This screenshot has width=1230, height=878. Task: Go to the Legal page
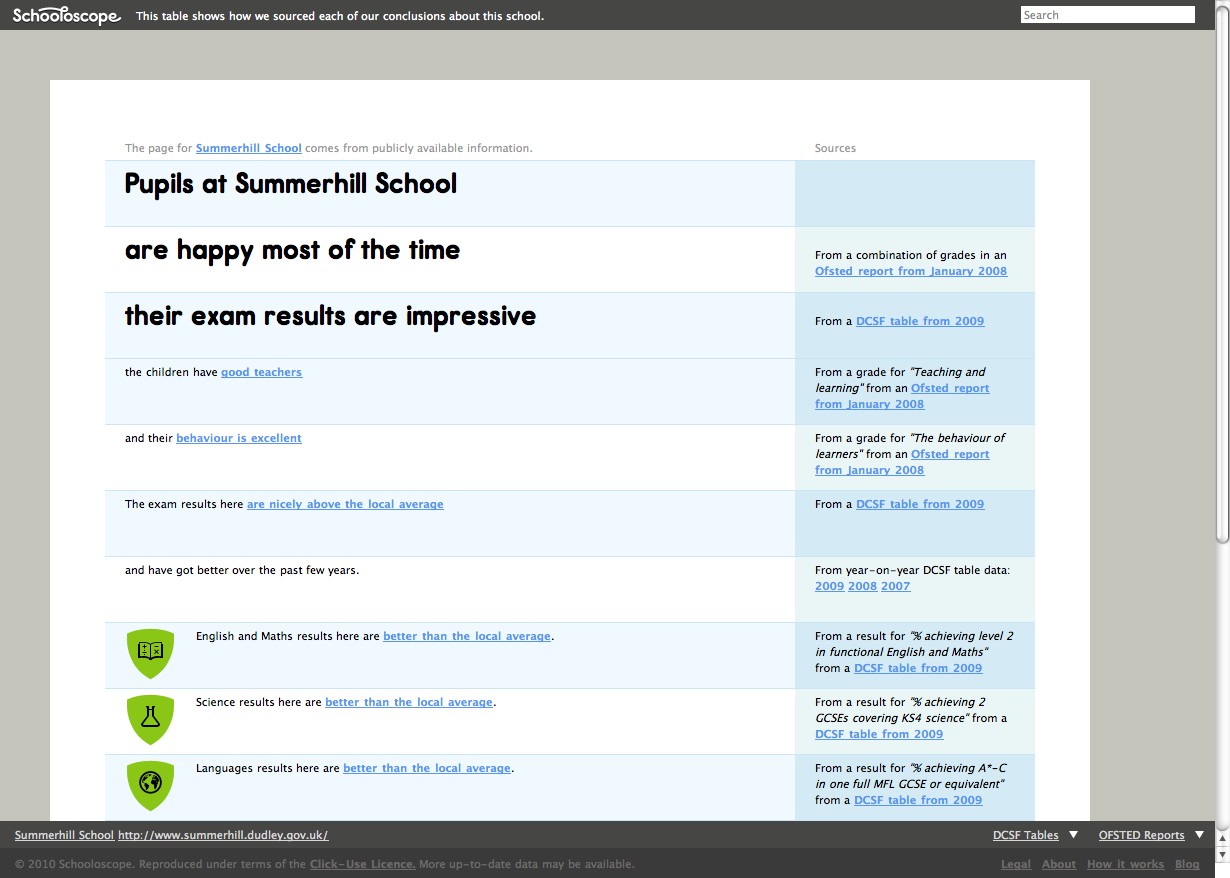coord(1016,864)
